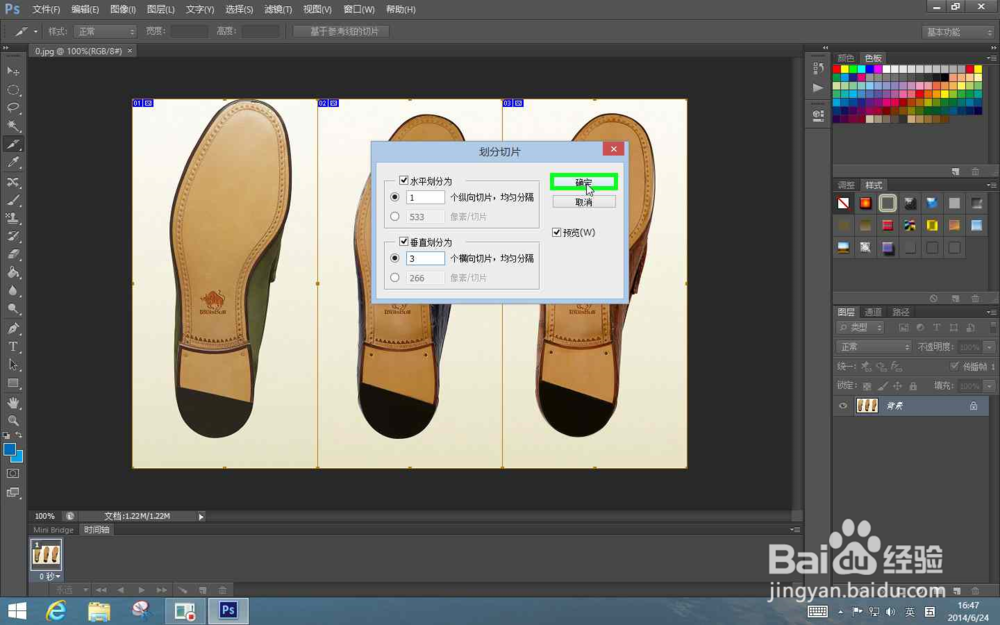Select the Zoom magnifier tool
Image resolution: width=1000 pixels, height=625 pixels.
point(13,420)
